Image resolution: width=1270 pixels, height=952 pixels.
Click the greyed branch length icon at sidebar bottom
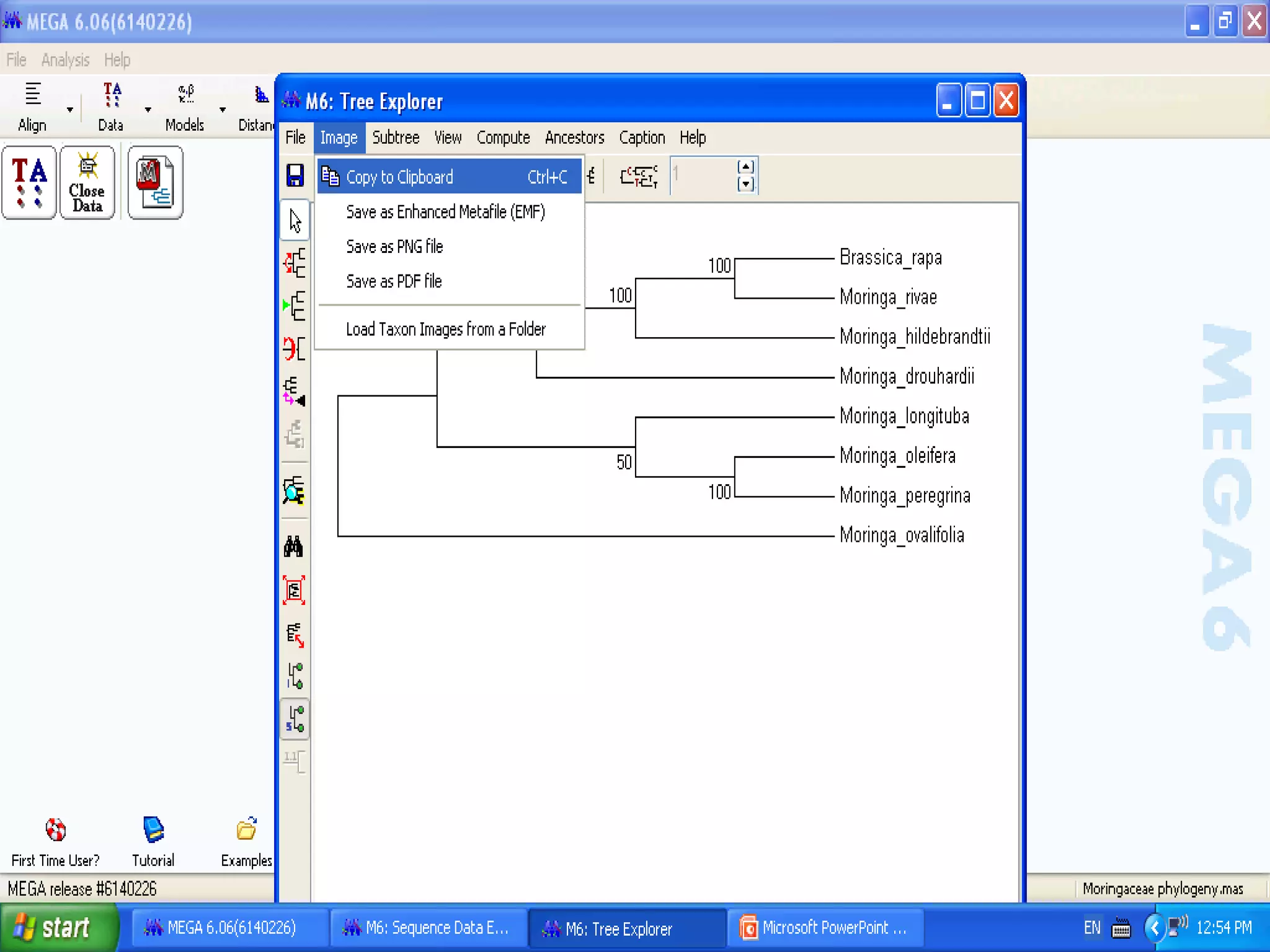295,761
